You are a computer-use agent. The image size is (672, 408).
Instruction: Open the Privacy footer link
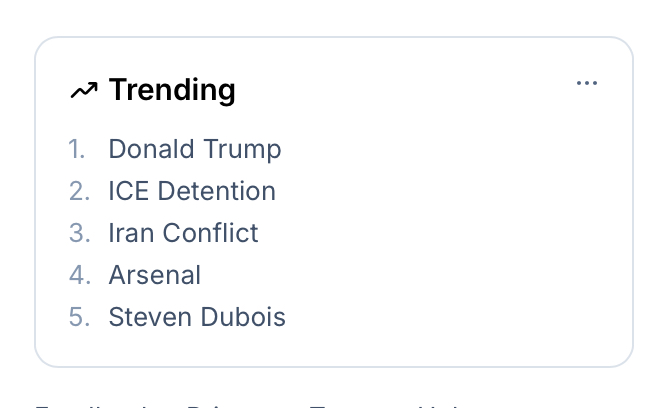click(230, 405)
